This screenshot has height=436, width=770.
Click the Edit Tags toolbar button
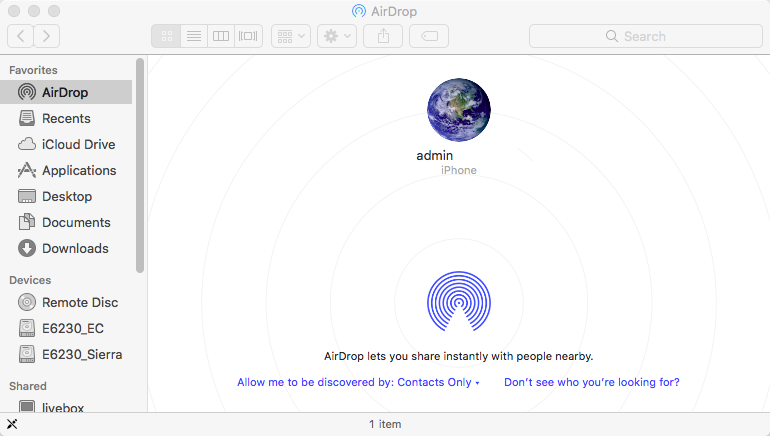429,36
